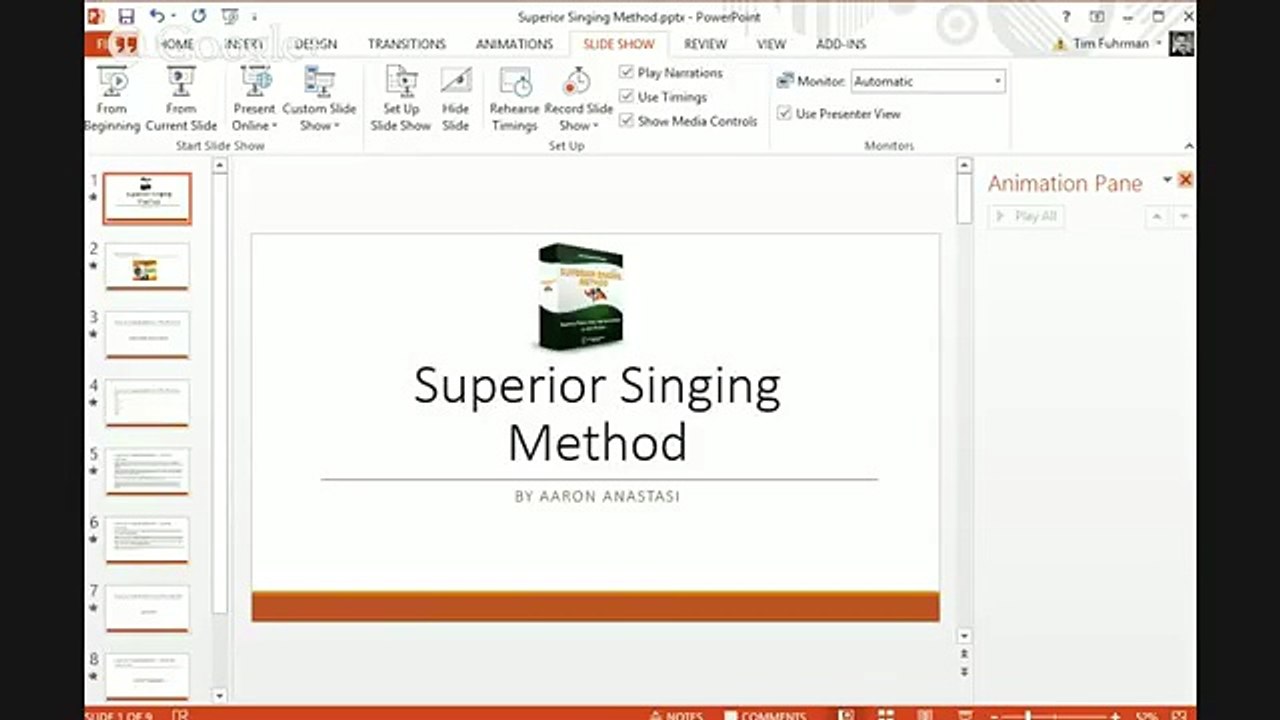Close the Animation Pane
The height and width of the screenshot is (720, 1280).
tap(1185, 180)
